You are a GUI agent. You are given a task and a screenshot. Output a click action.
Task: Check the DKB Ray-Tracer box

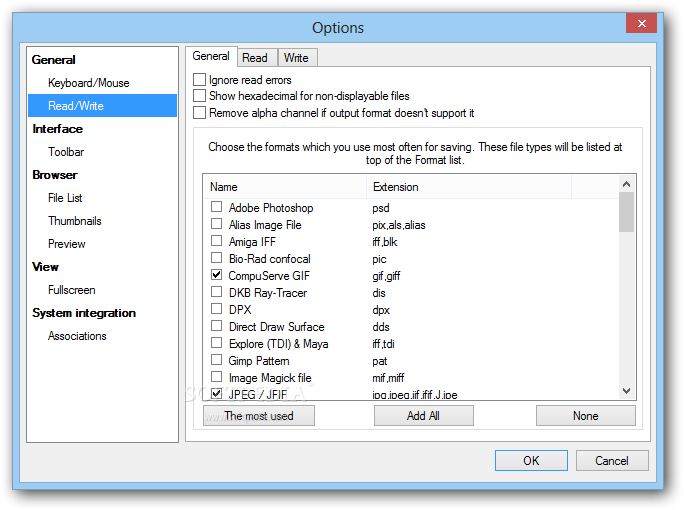216,292
